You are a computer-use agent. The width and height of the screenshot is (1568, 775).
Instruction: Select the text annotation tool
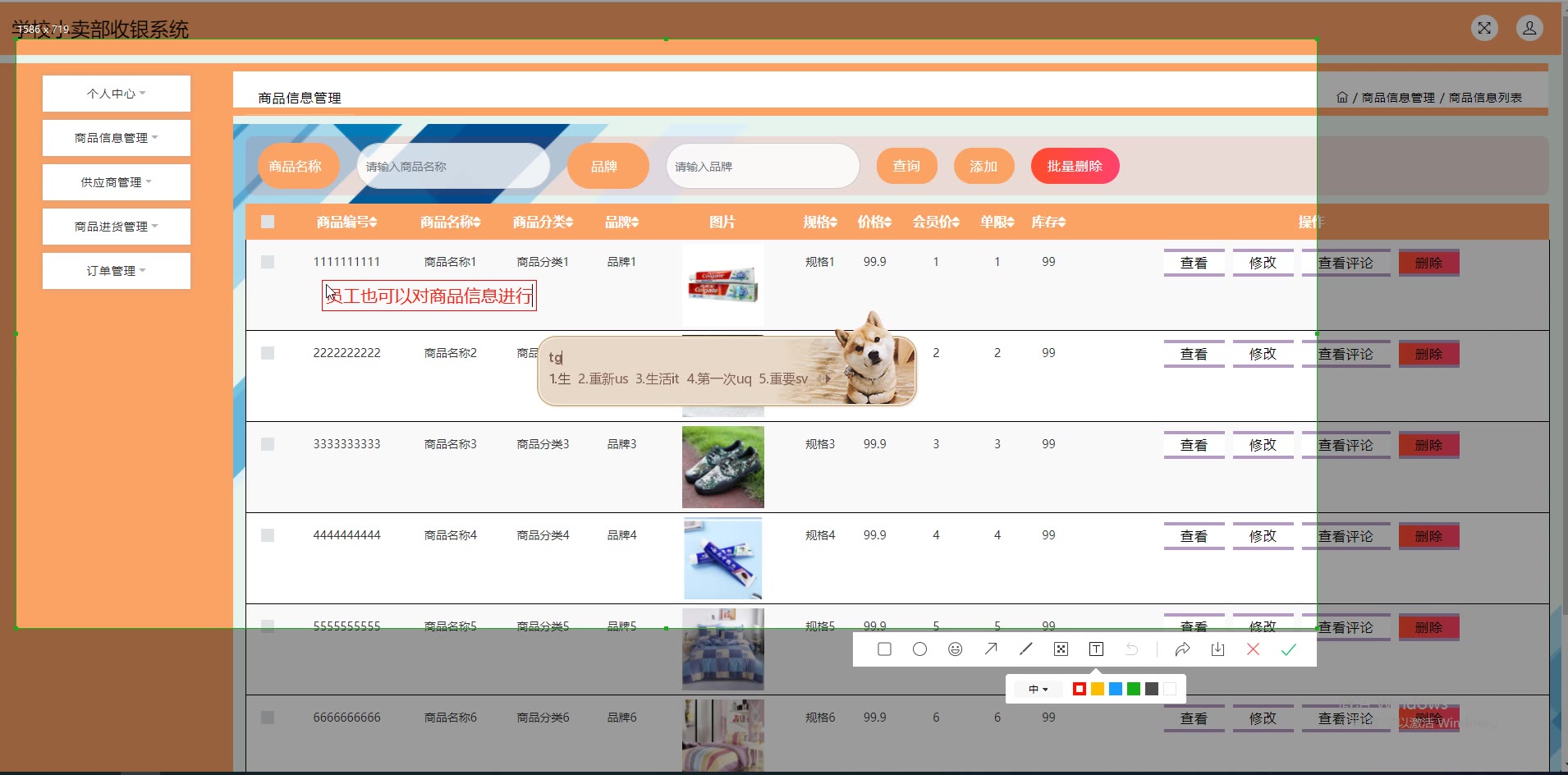point(1096,649)
